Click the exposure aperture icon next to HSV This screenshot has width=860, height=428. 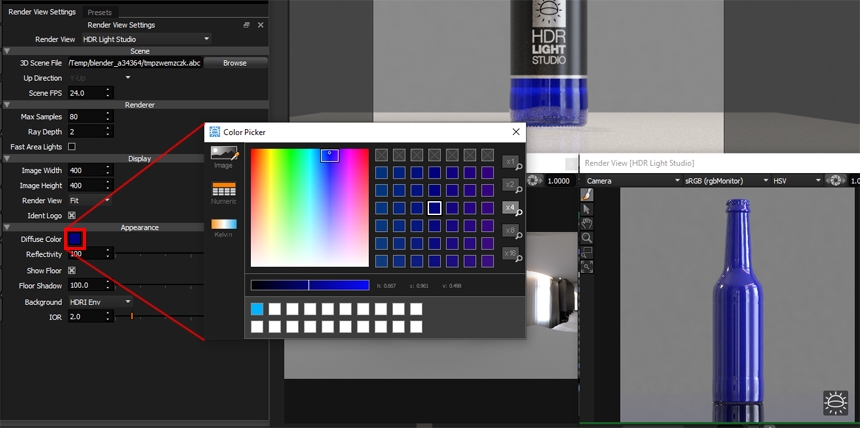click(x=836, y=181)
